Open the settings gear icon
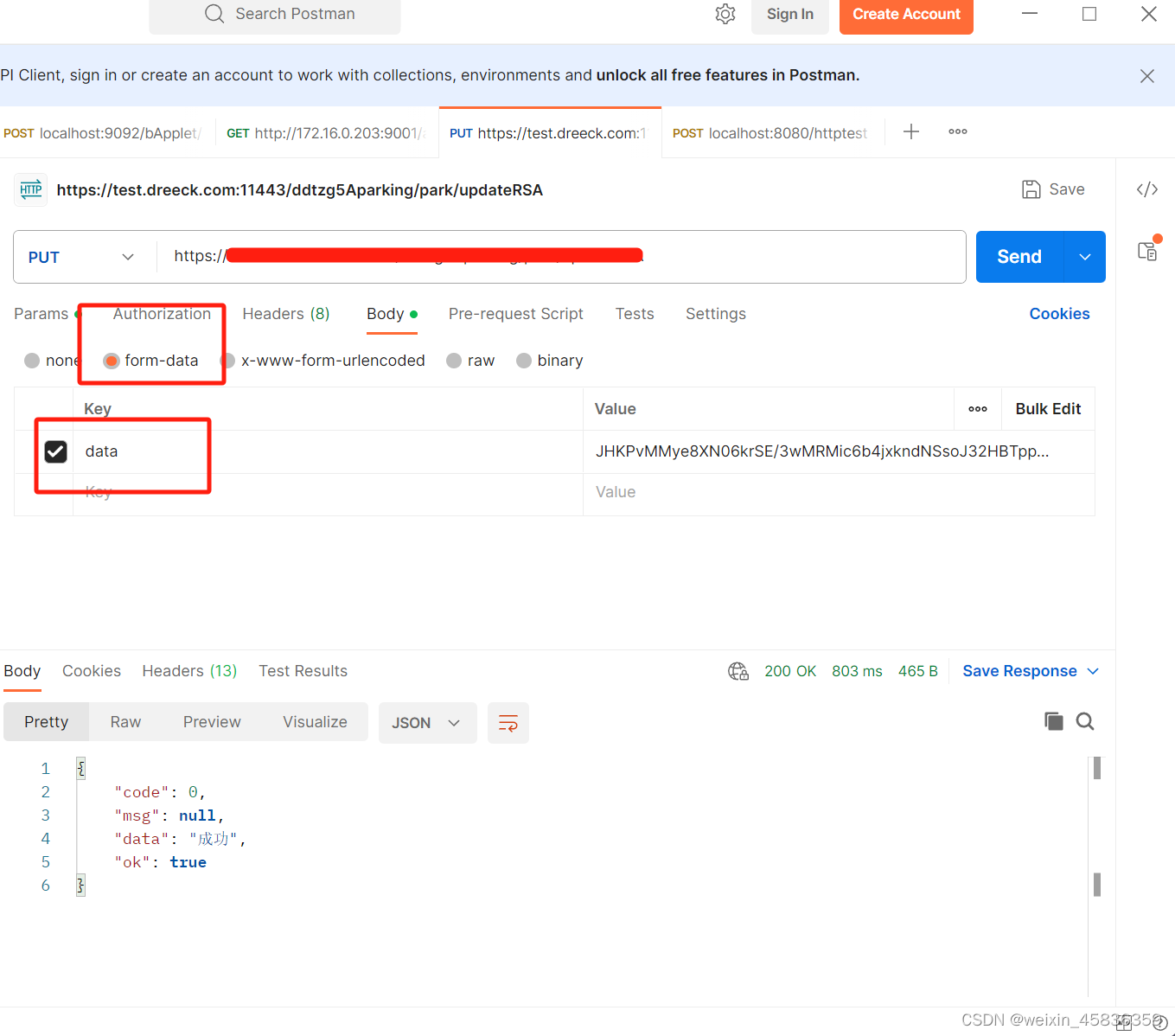The height and width of the screenshot is (1036, 1175). click(725, 14)
